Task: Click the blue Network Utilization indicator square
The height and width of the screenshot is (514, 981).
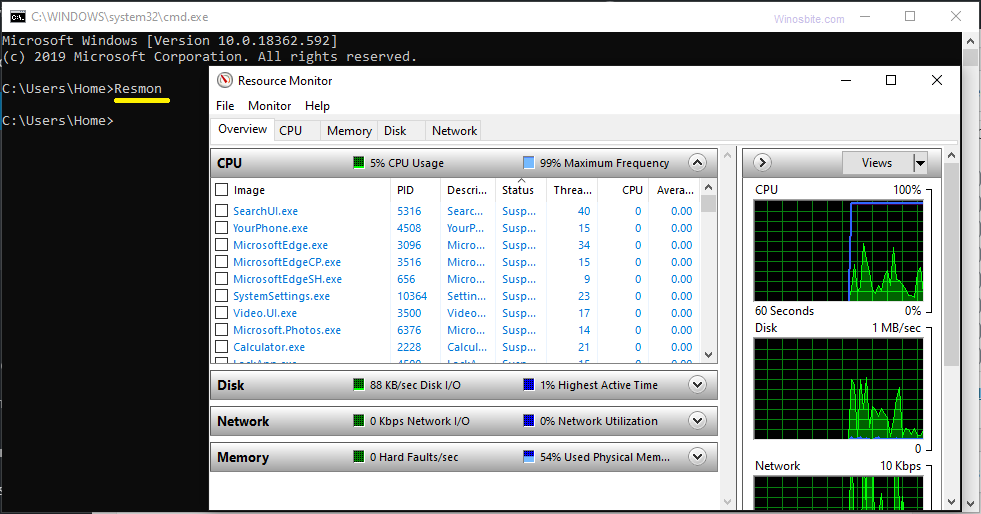Action: pyautogui.click(x=529, y=421)
